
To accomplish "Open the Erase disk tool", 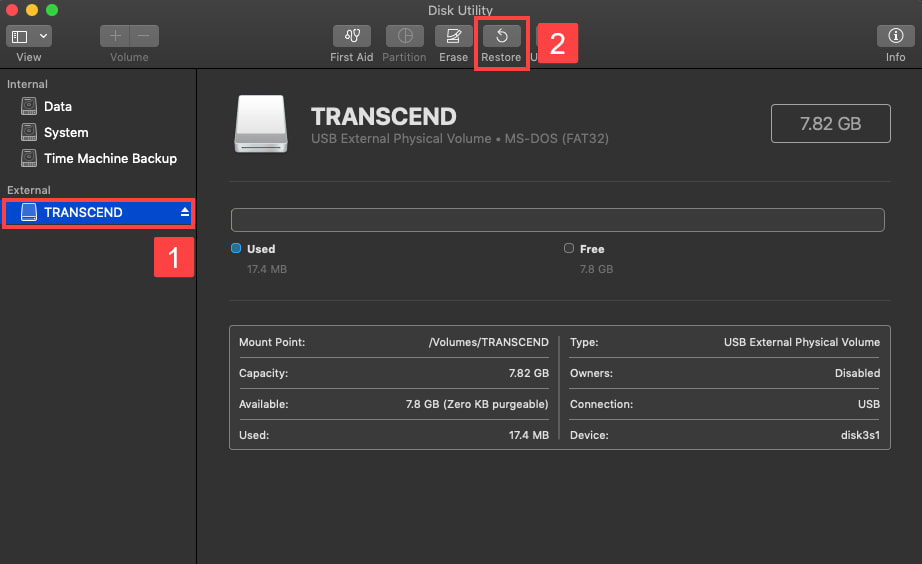I will click(x=453, y=37).
